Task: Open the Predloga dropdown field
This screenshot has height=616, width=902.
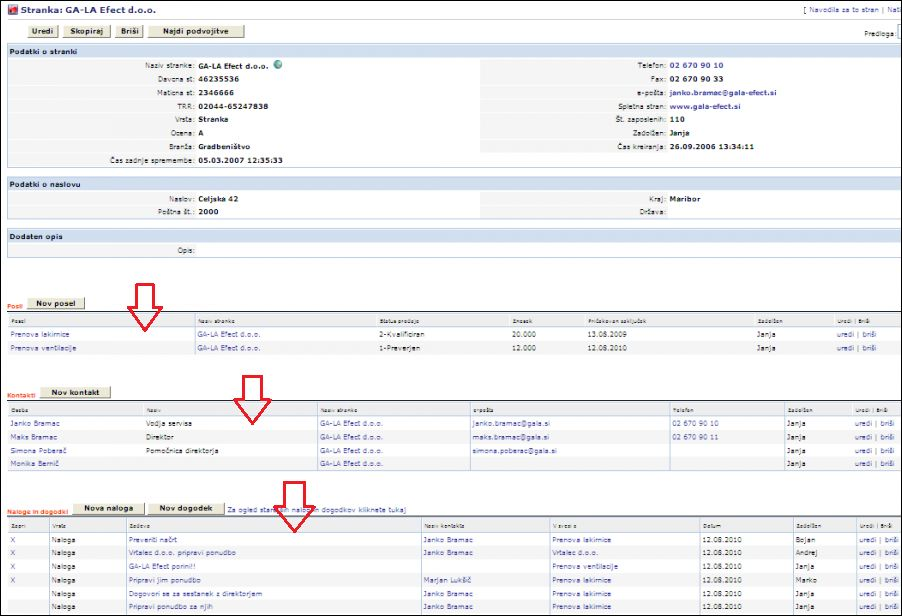Action: tap(898, 33)
